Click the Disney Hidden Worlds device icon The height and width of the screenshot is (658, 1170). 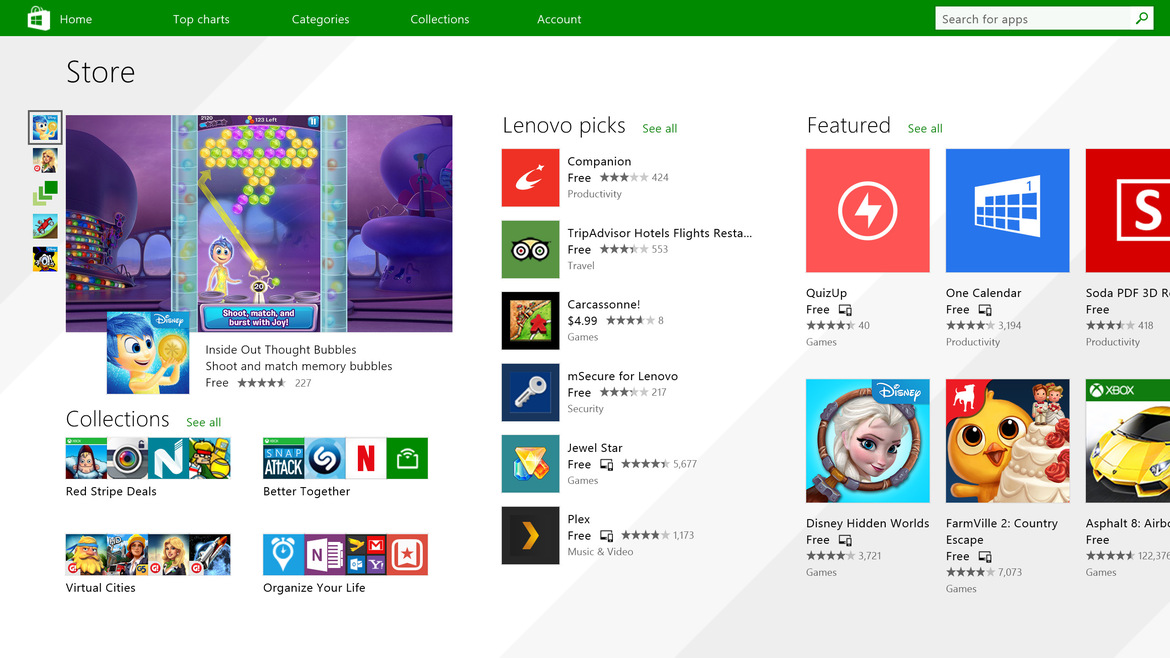pyautogui.click(x=845, y=540)
